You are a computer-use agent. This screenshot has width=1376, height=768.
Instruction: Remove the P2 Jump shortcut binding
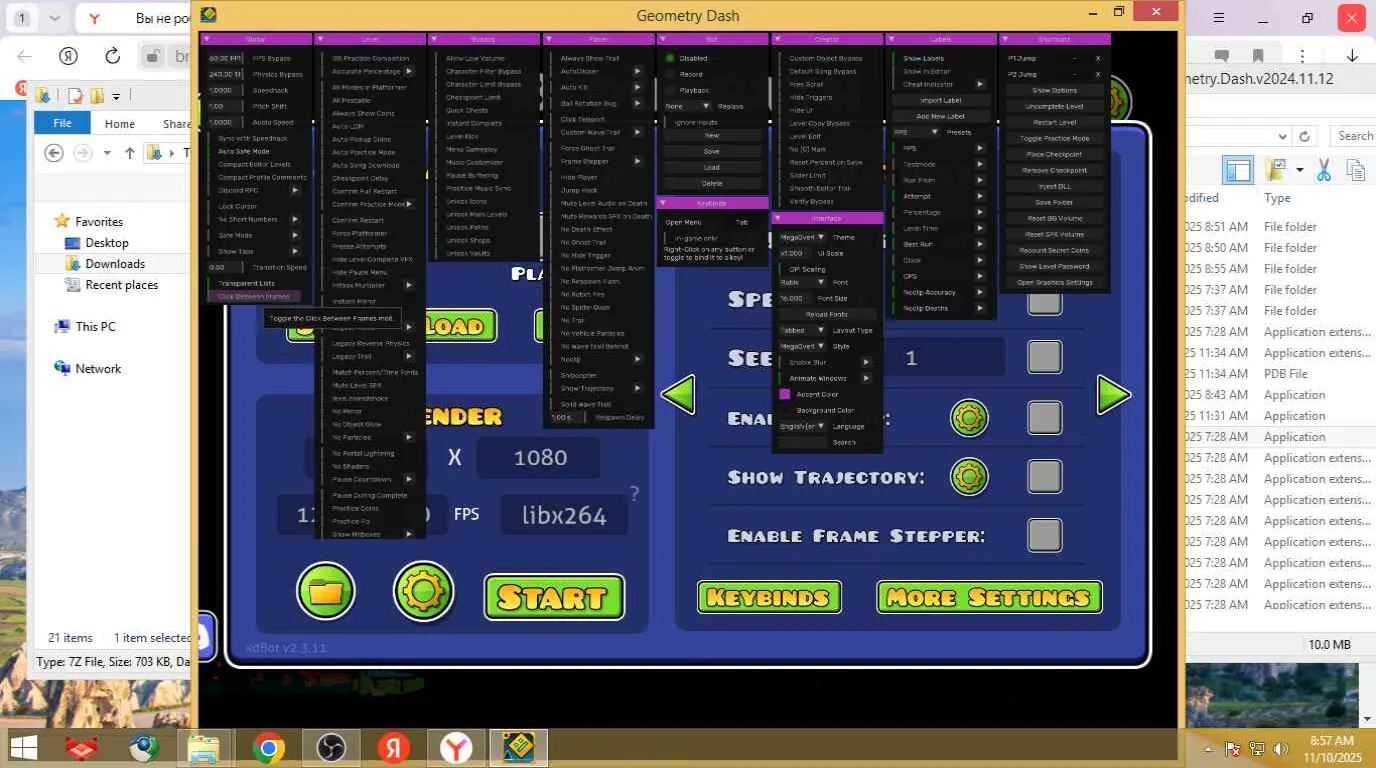pos(1097,74)
